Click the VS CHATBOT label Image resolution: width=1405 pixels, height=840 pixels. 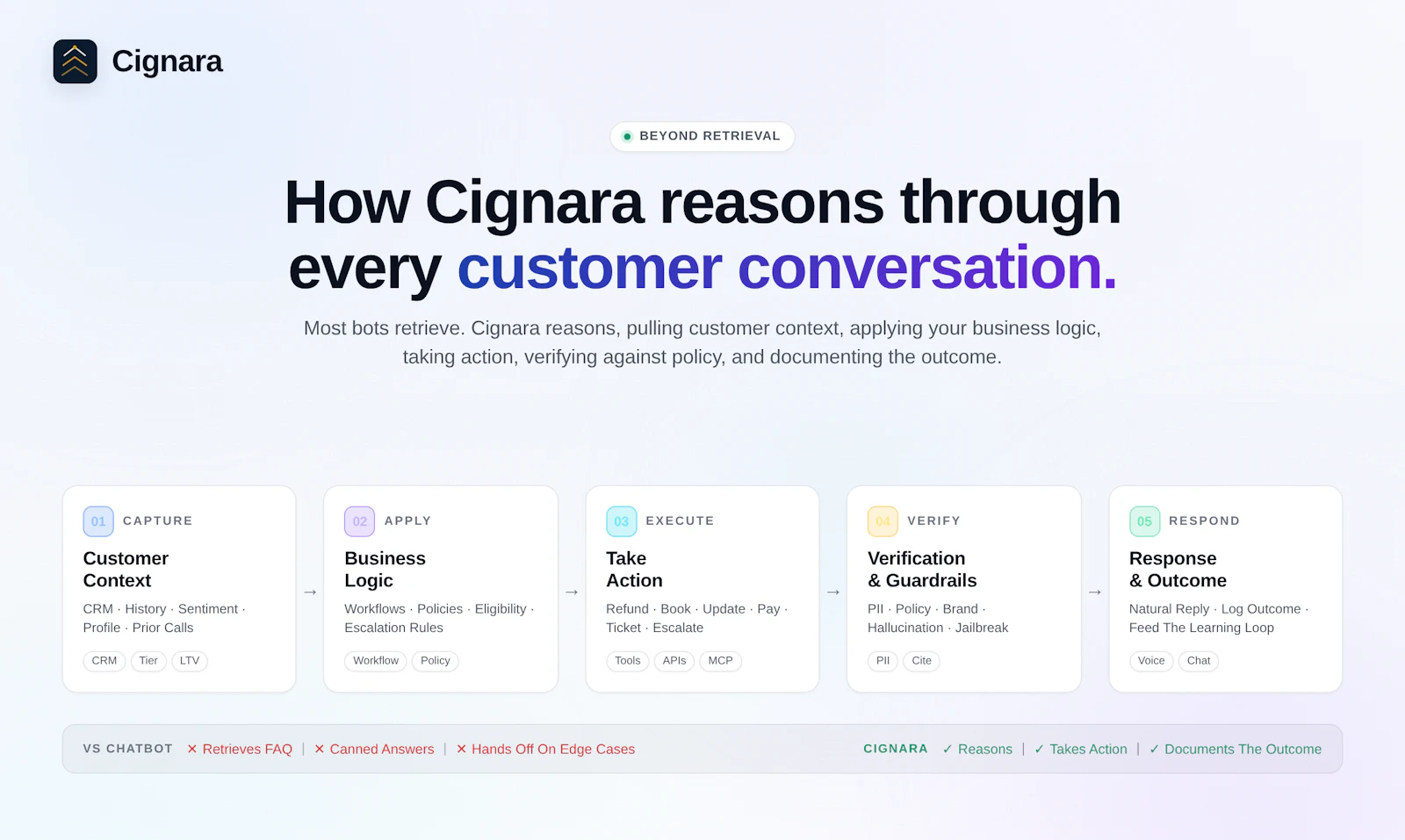point(128,749)
